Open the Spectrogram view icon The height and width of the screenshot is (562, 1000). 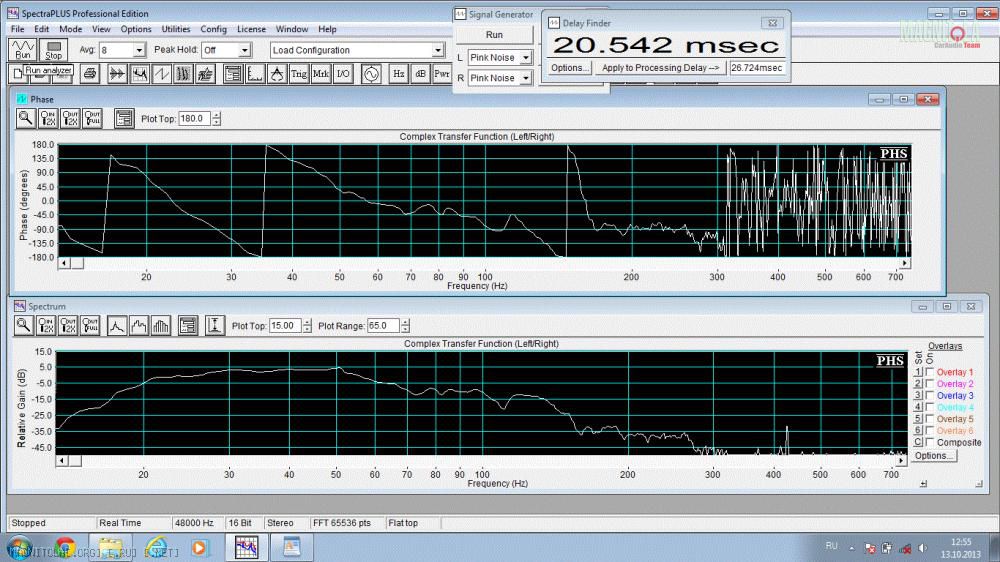[183, 74]
